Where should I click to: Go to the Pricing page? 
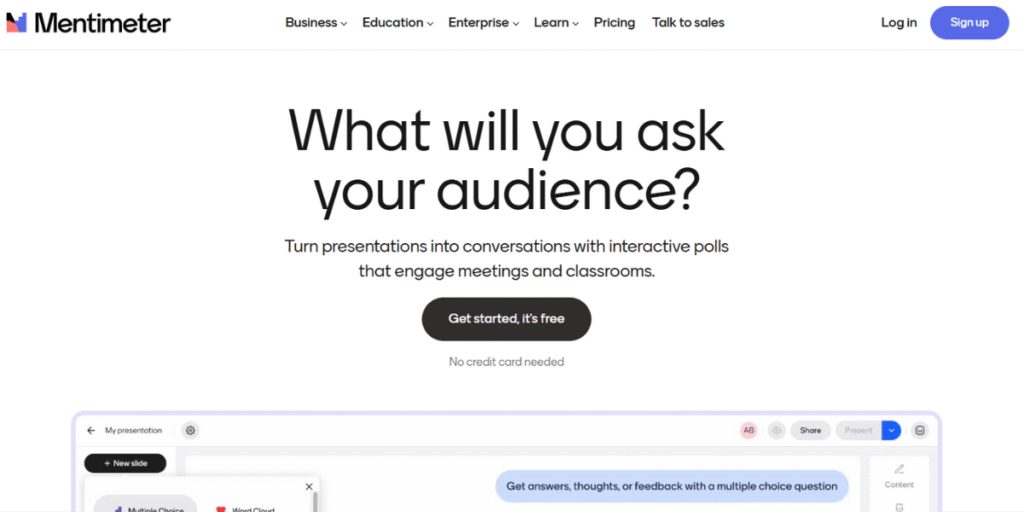point(614,23)
